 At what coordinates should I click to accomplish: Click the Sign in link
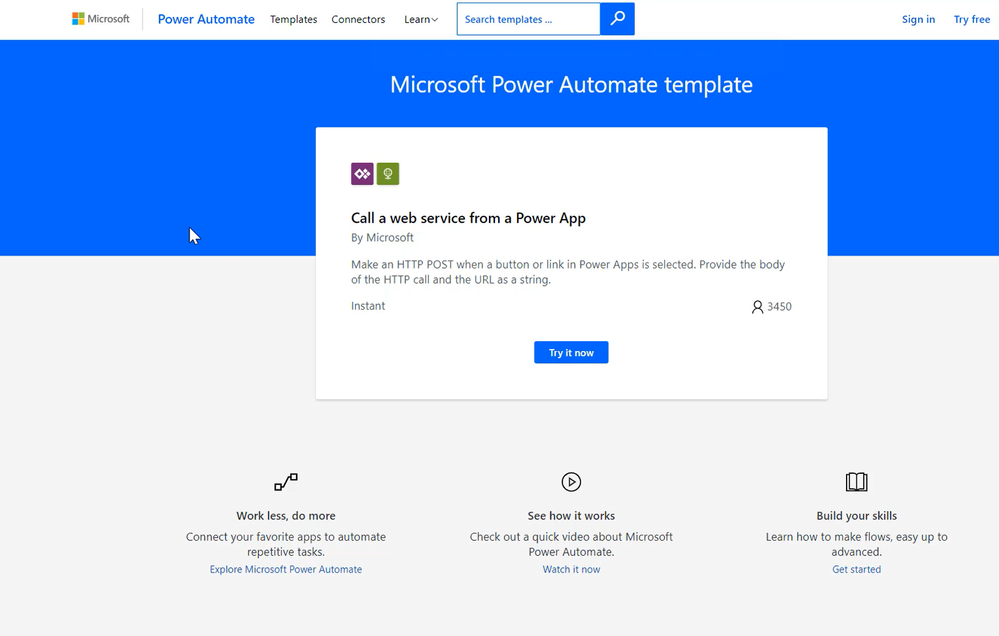918,19
